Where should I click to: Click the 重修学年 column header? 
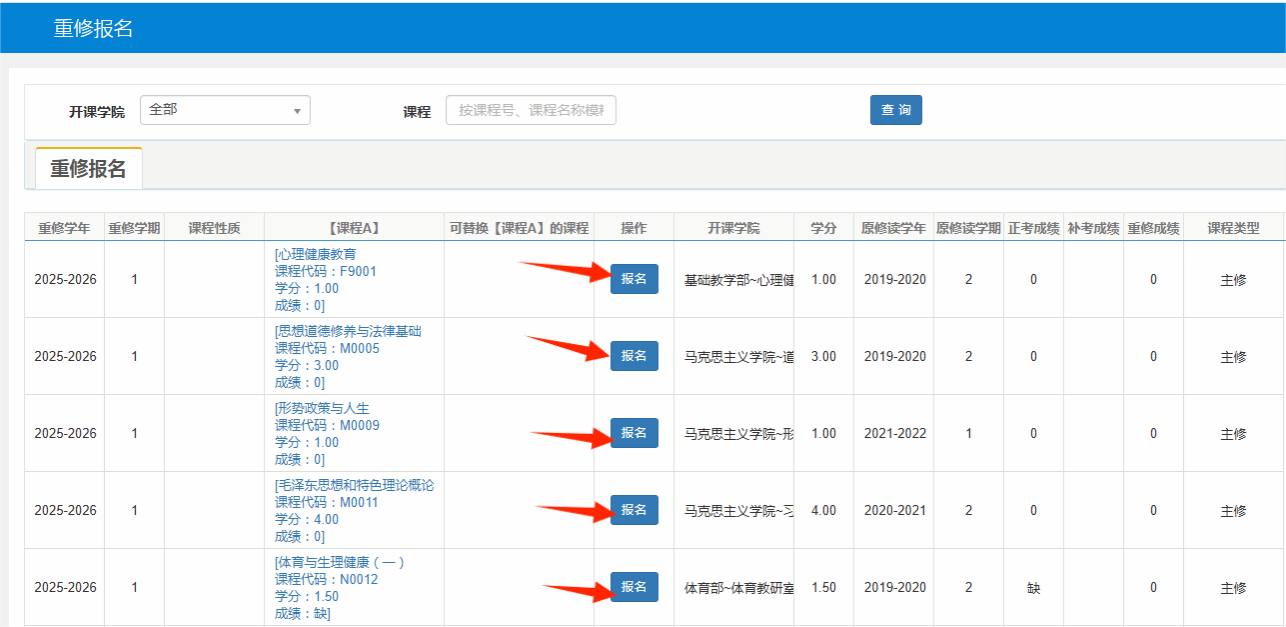pos(64,228)
